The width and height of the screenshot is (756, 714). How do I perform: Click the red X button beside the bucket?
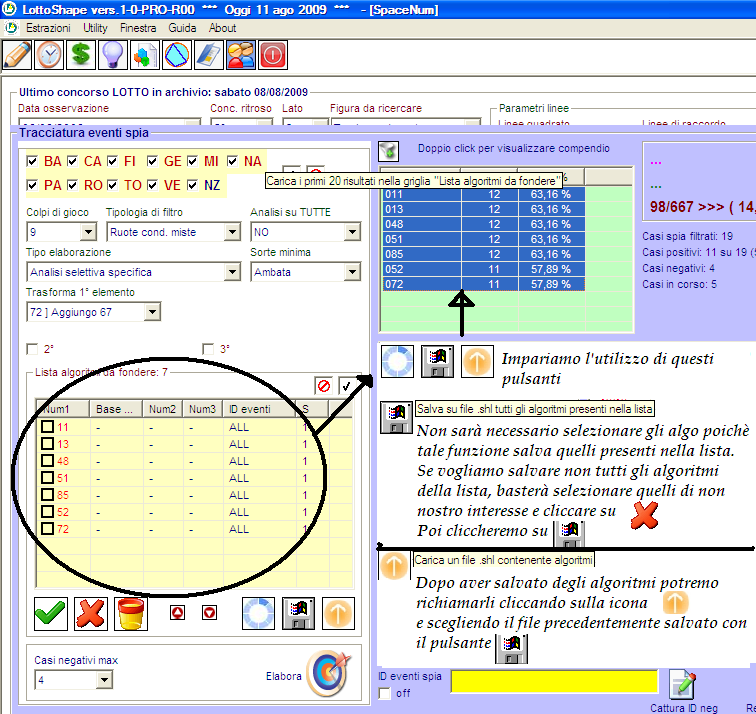91,614
